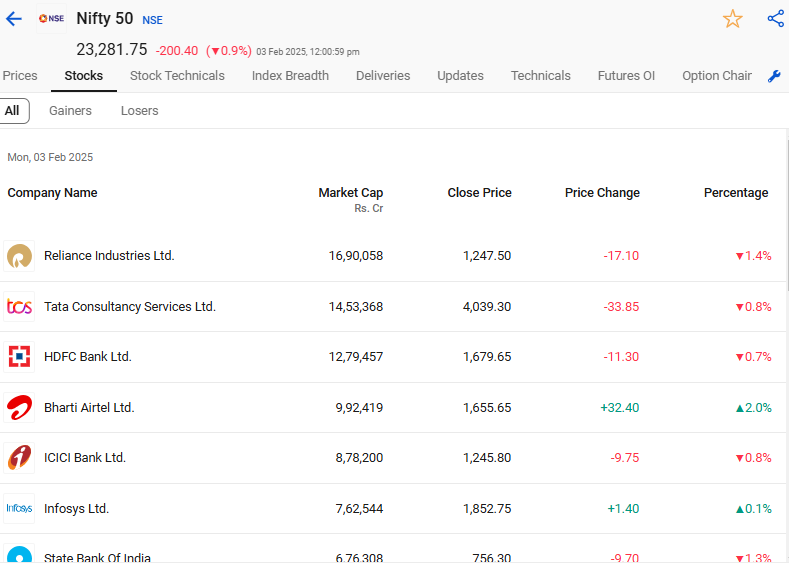This screenshot has height=563, width=789.
Task: Click TCS close price 4,039.30
Action: [487, 306]
